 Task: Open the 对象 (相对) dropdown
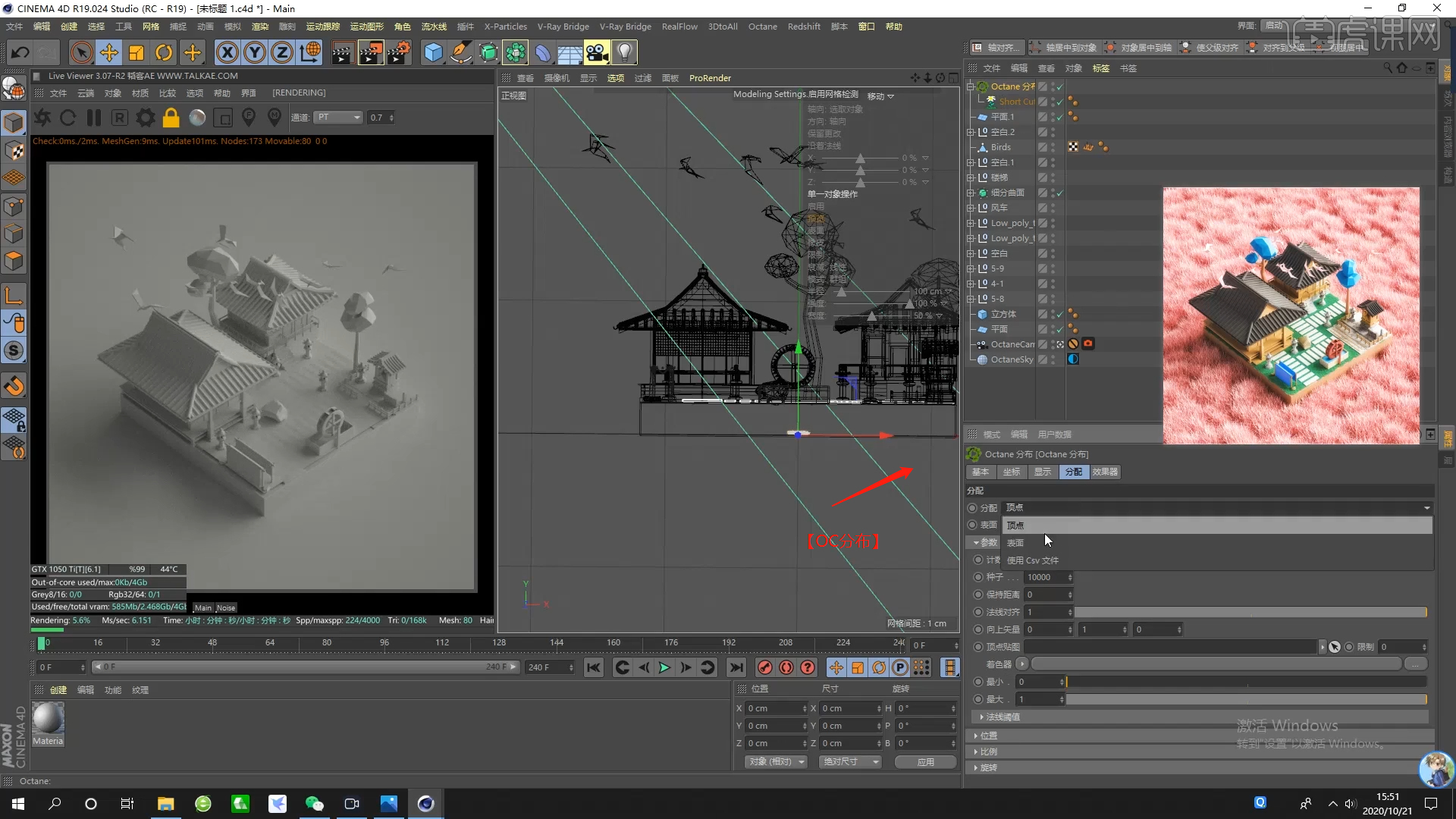point(777,761)
